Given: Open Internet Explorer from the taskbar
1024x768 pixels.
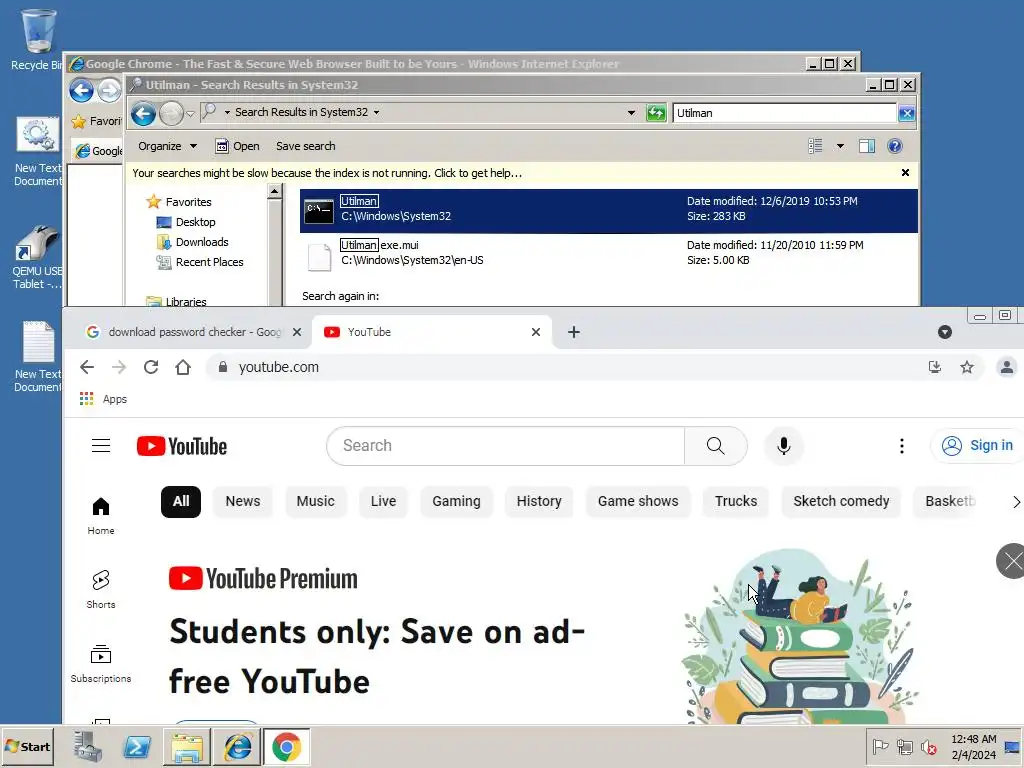Looking at the screenshot, I should [237, 746].
